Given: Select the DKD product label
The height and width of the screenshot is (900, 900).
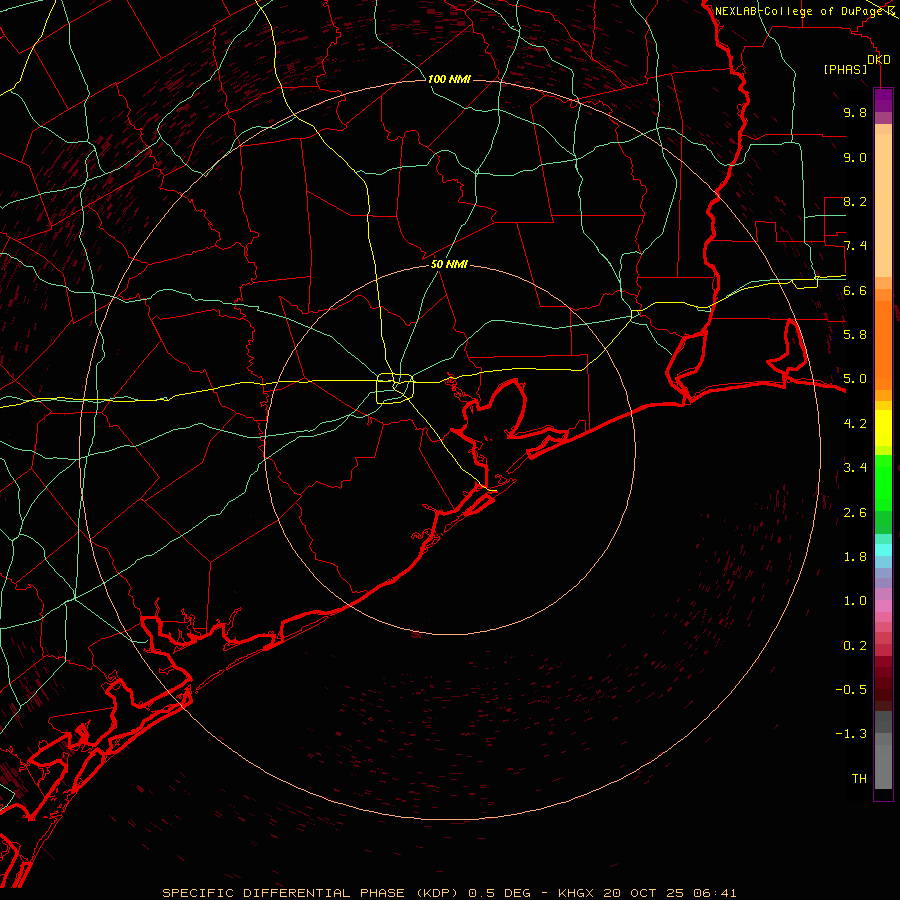Looking at the screenshot, I should point(878,60).
